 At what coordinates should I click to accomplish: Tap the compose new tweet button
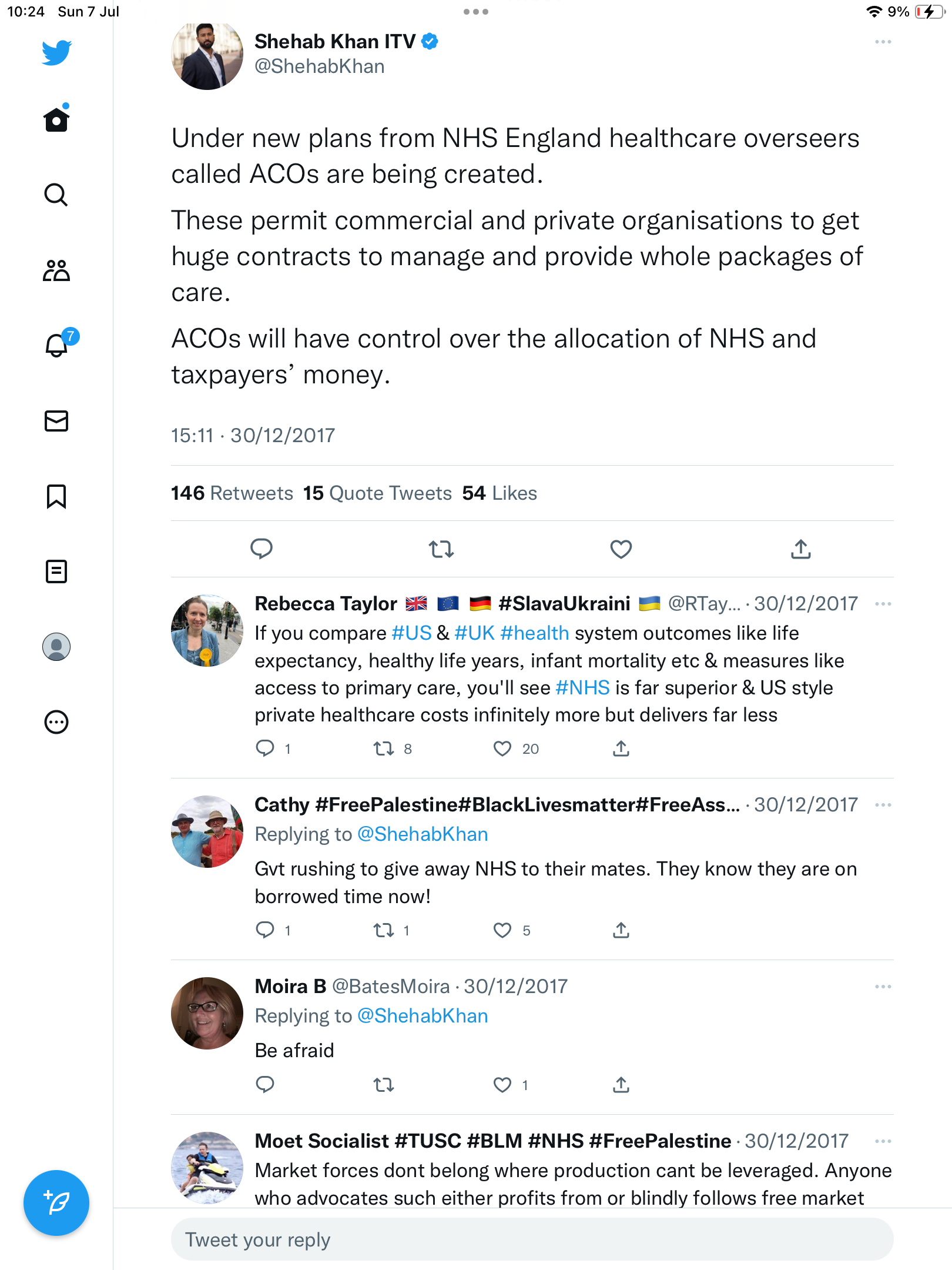click(56, 1203)
